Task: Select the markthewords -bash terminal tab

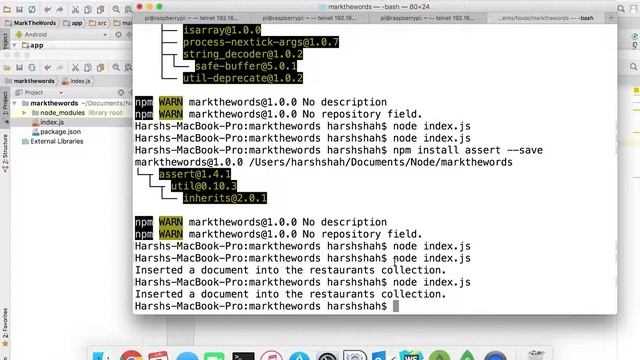Action: (x=545, y=18)
